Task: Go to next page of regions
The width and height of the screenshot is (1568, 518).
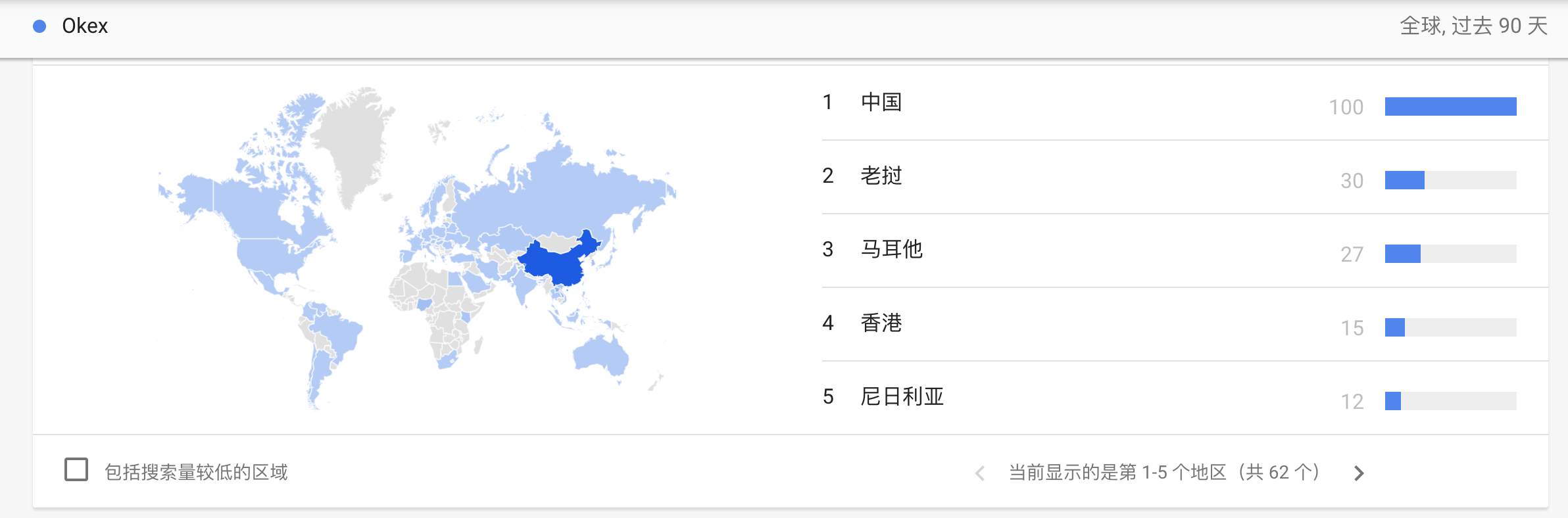Action: tap(1359, 473)
